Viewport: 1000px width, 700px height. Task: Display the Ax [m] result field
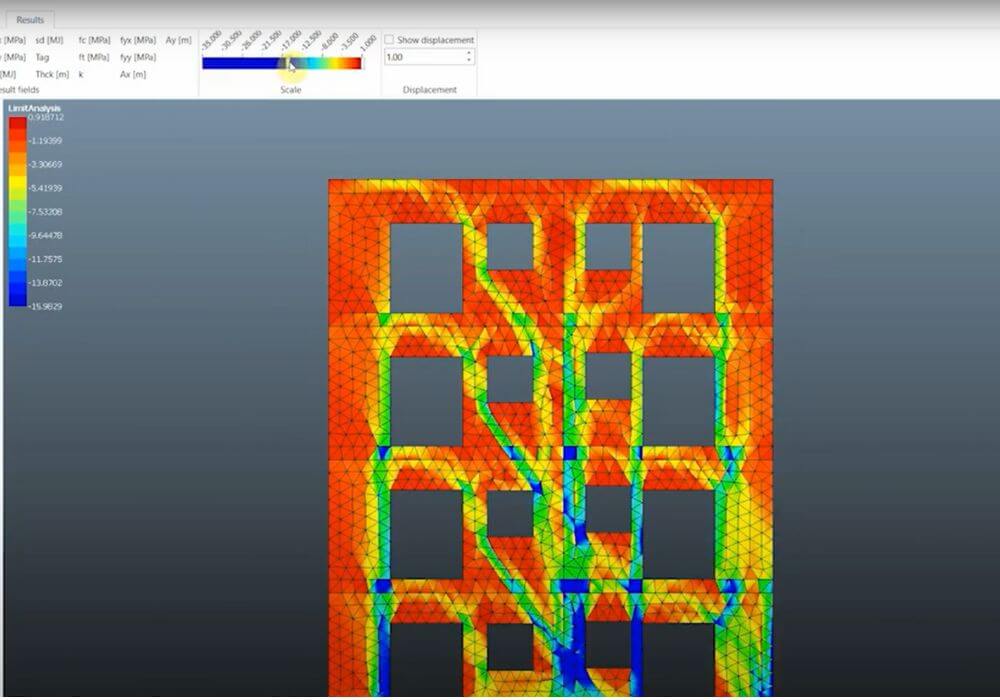coord(132,74)
